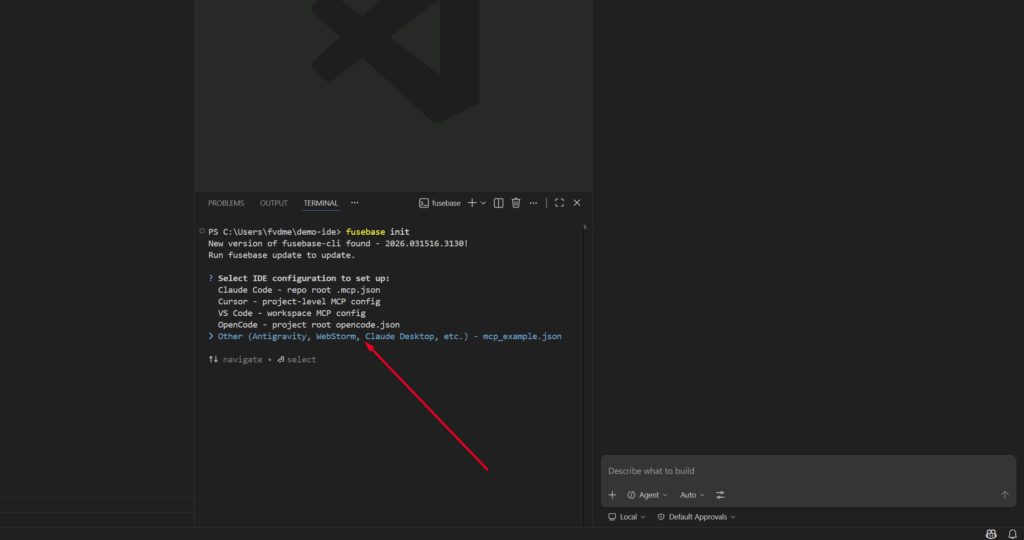This screenshot has width=1024, height=540.
Task: Select the 'VS Code - workspace MCP config' option
Action: 291,313
